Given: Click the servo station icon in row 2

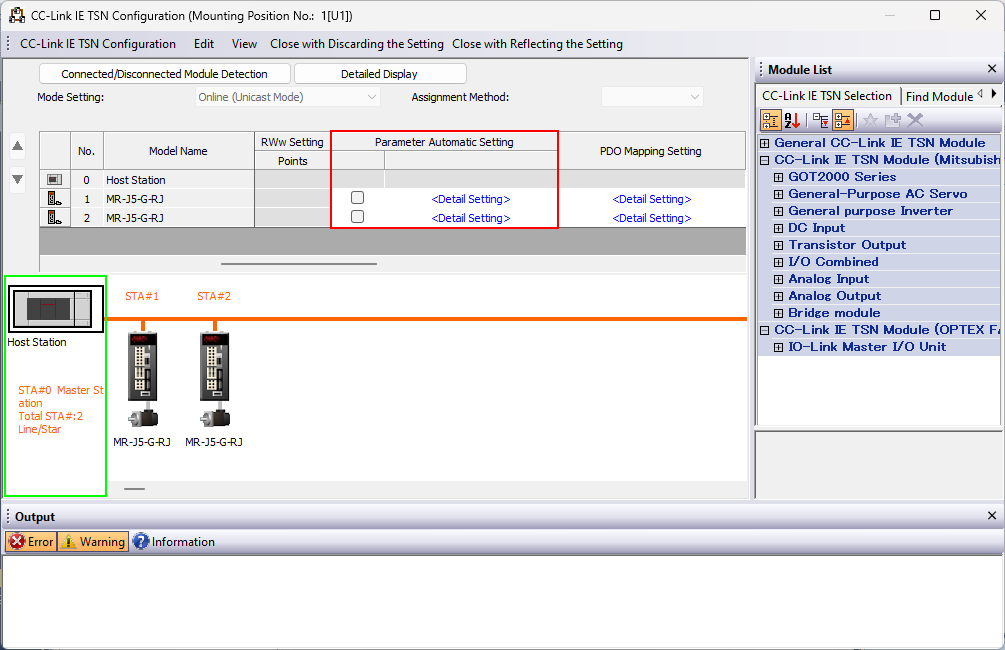Looking at the screenshot, I should click(x=54, y=218).
